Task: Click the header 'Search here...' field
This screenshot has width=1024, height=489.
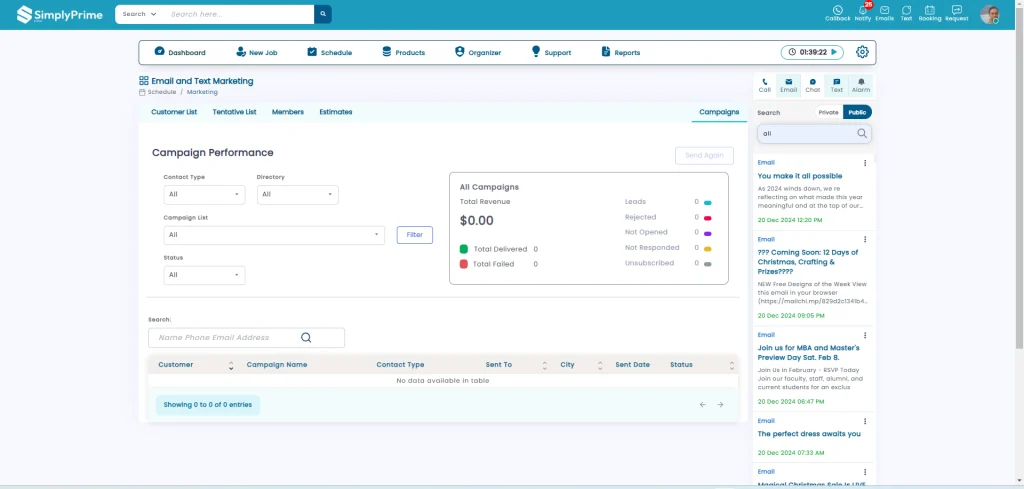Action: pos(239,14)
